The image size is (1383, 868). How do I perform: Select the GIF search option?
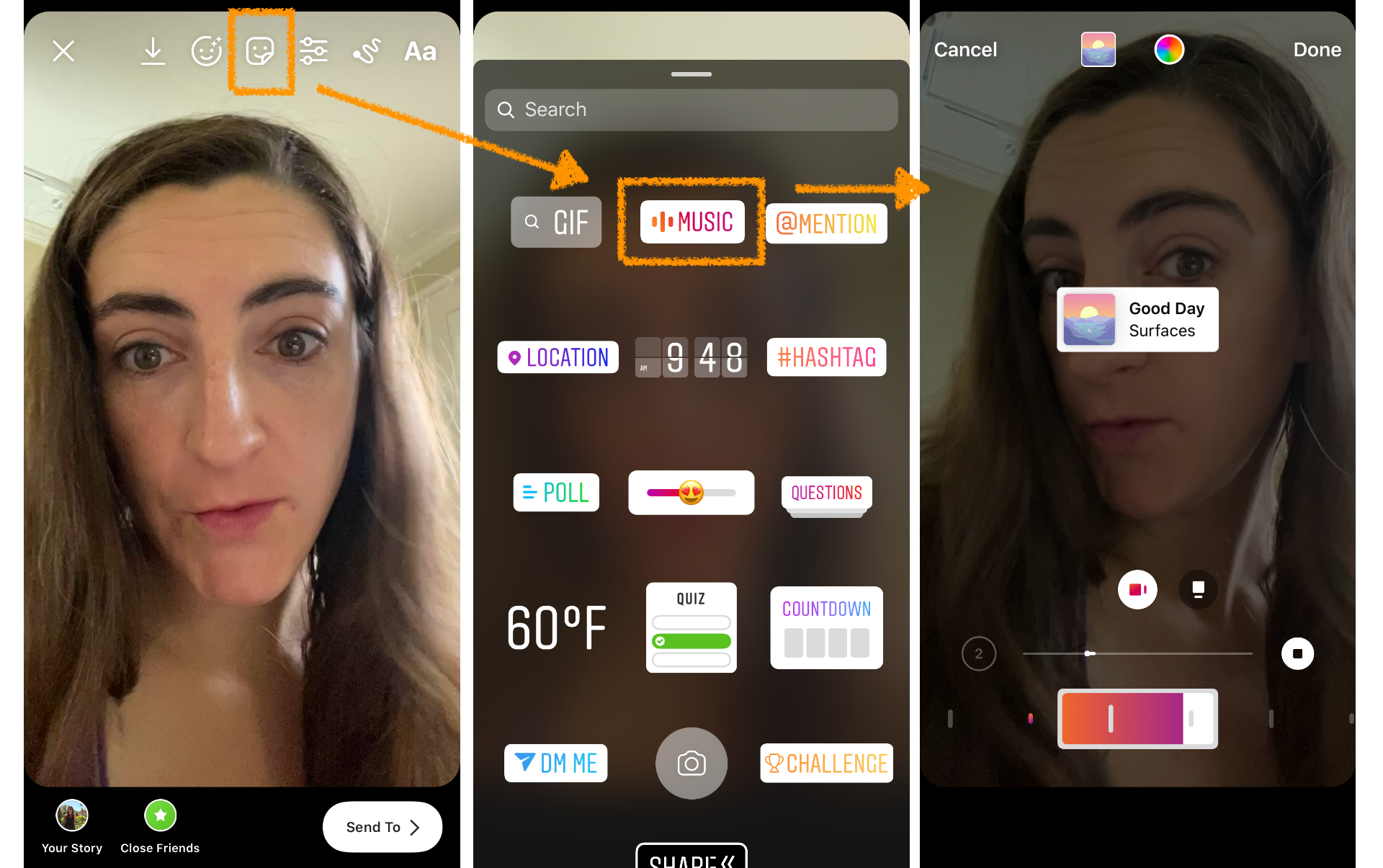pos(558,220)
